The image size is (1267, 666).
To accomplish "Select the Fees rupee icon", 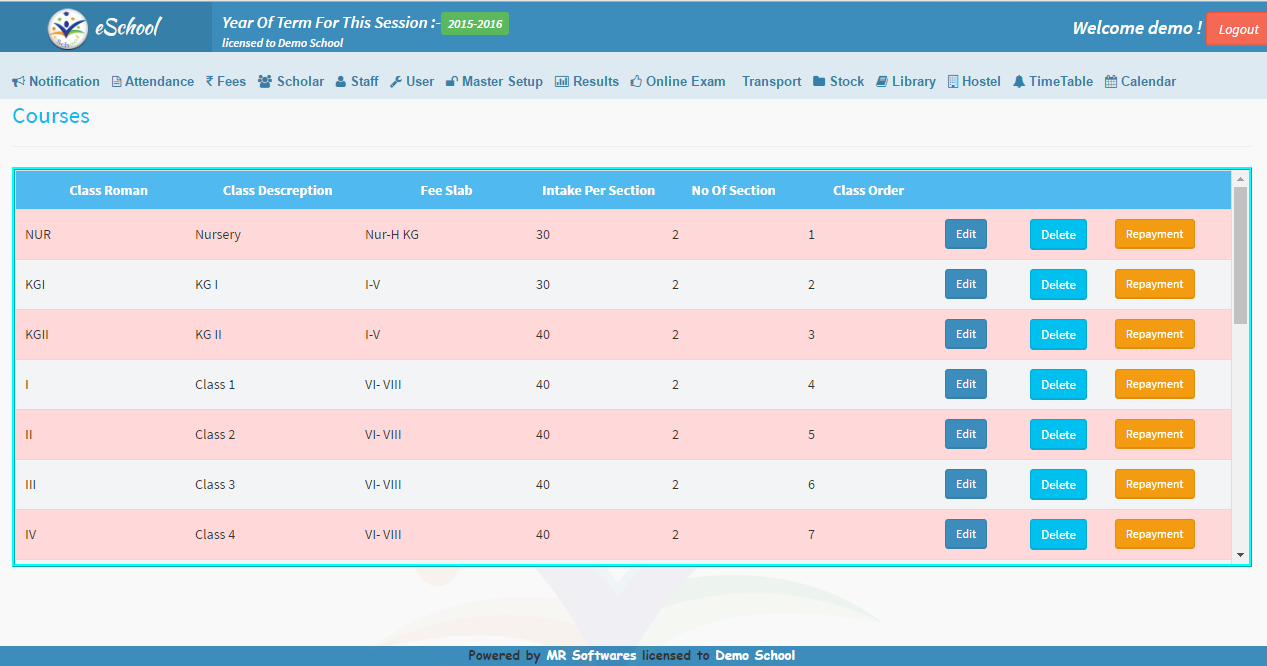I will 209,82.
